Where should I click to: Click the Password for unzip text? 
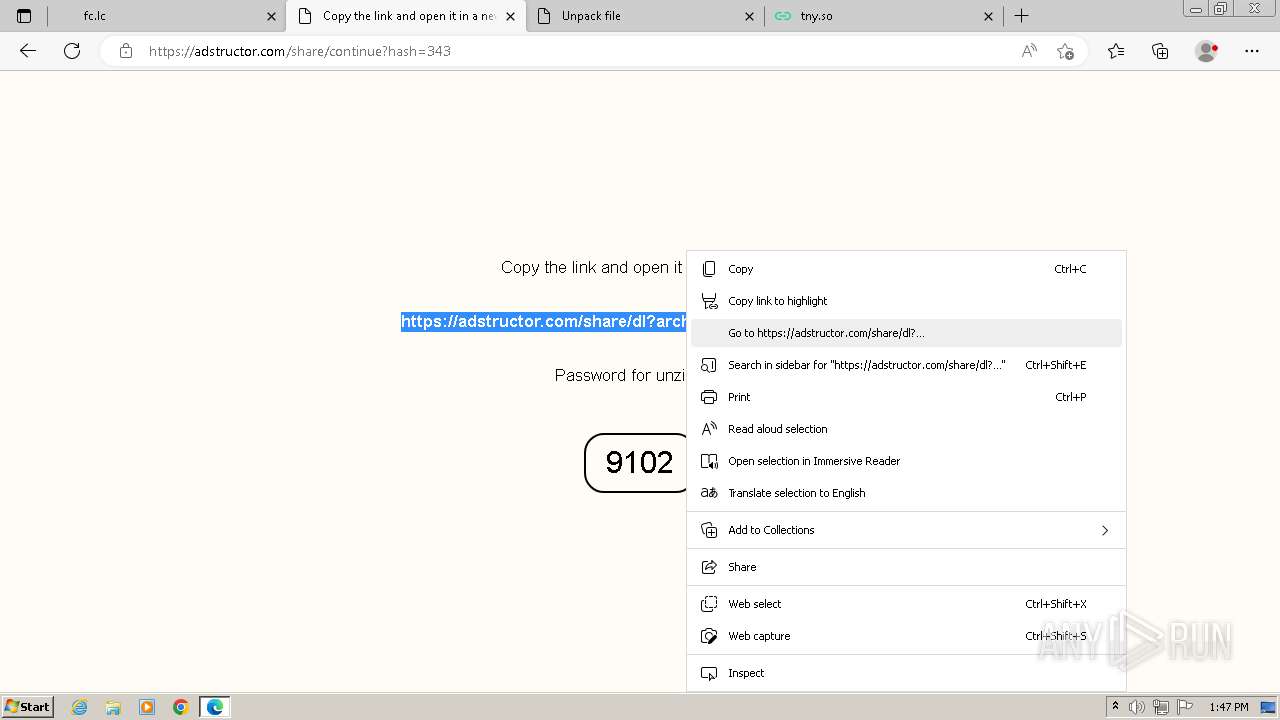[620, 375]
